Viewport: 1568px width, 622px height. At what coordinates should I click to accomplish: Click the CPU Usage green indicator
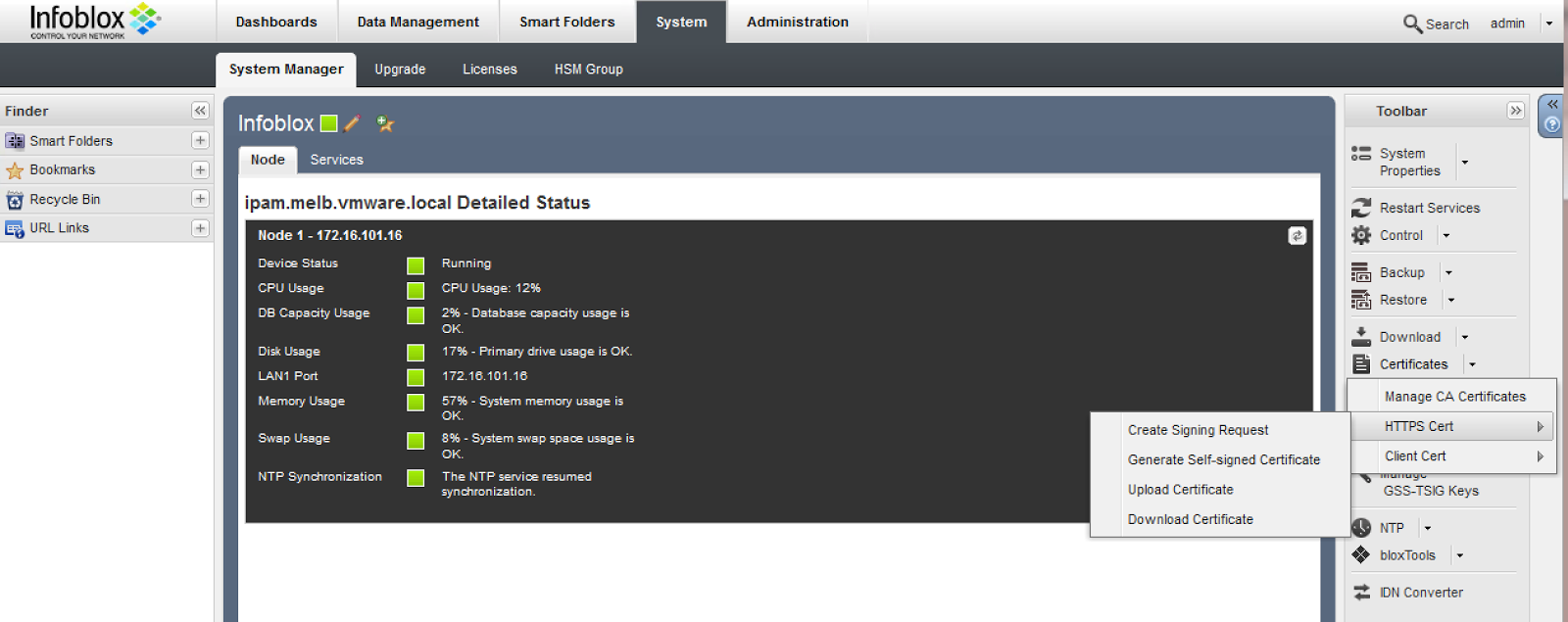coord(416,290)
